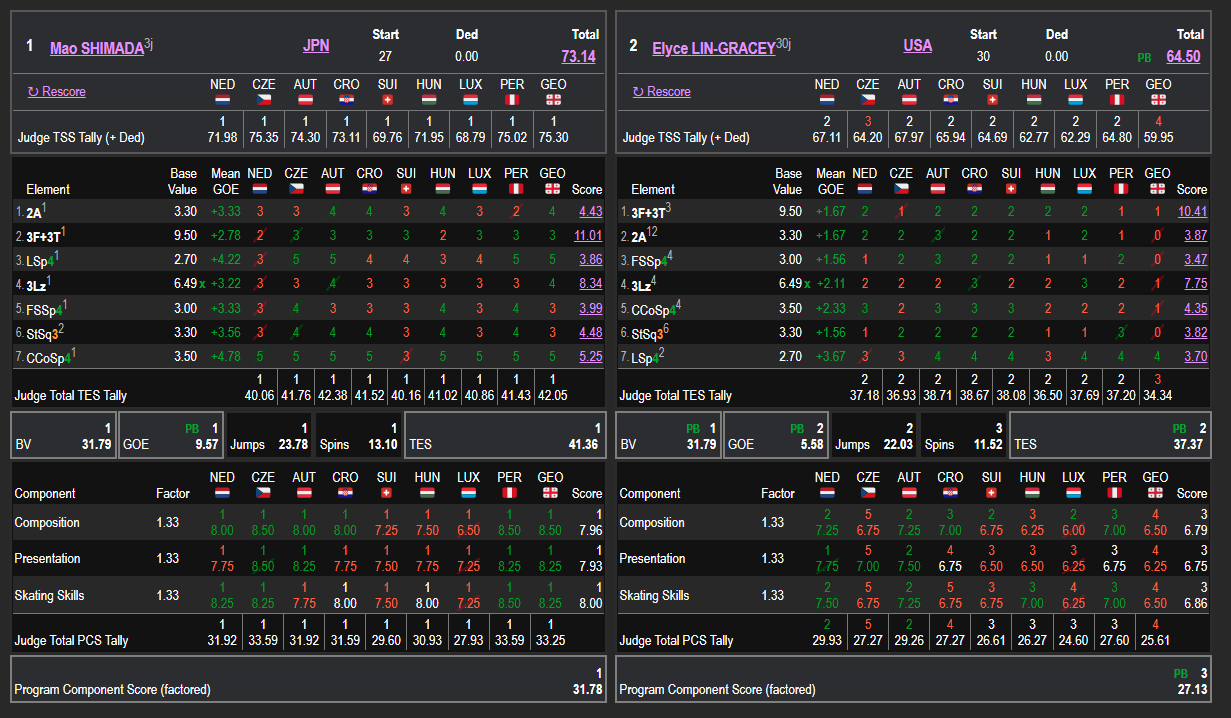Viewport: 1231px width, 718px height.
Task: Click Shimada's 3F+3T element score 11.01
Action: [x=588, y=236]
